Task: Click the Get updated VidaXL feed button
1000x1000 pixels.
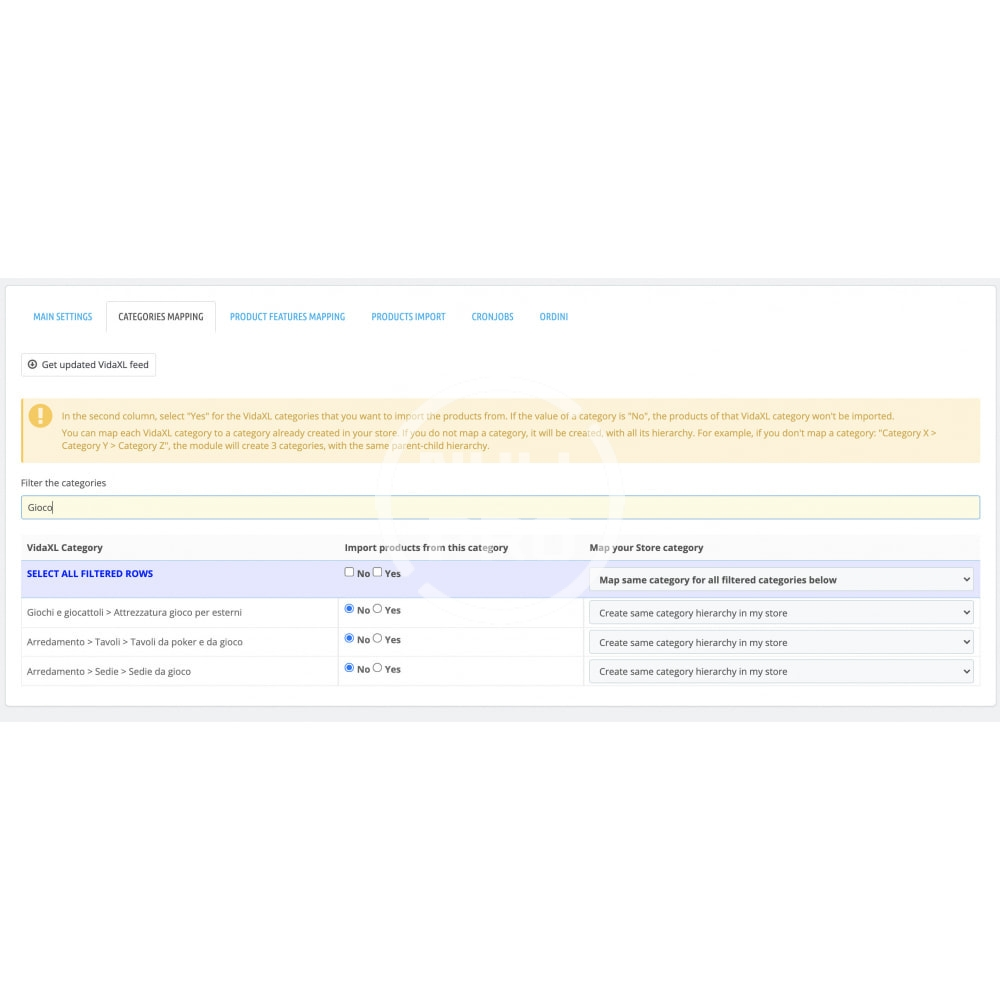Action: point(88,365)
